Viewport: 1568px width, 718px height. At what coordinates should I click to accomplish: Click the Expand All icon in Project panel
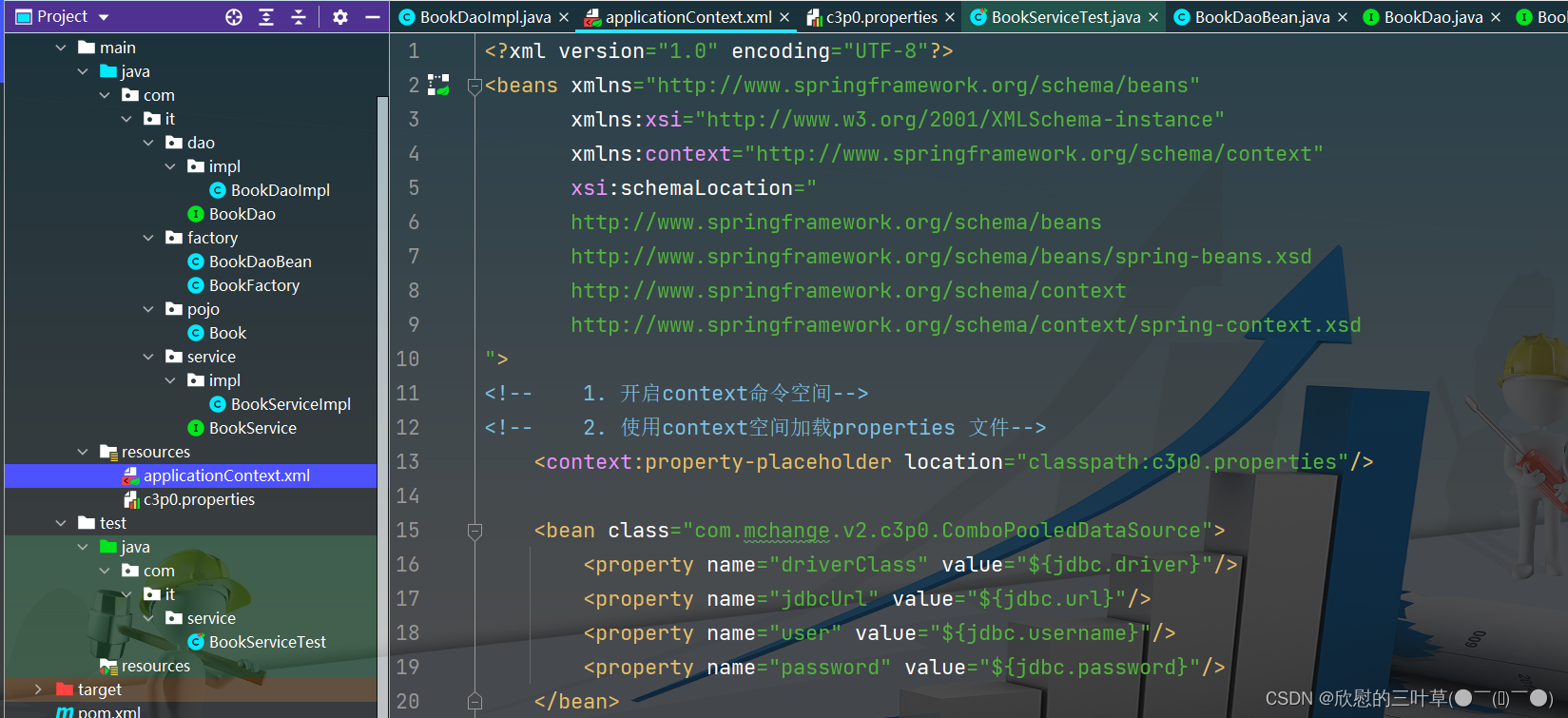pos(266,17)
